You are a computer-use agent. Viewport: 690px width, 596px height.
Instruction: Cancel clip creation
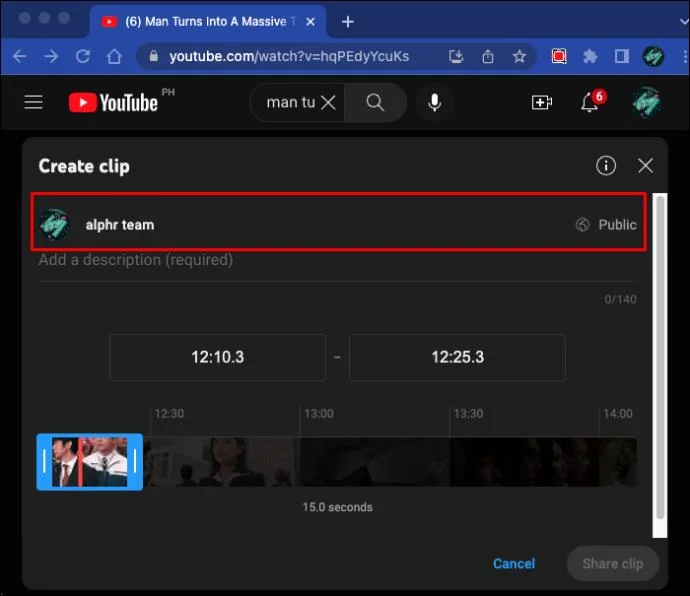click(x=514, y=563)
